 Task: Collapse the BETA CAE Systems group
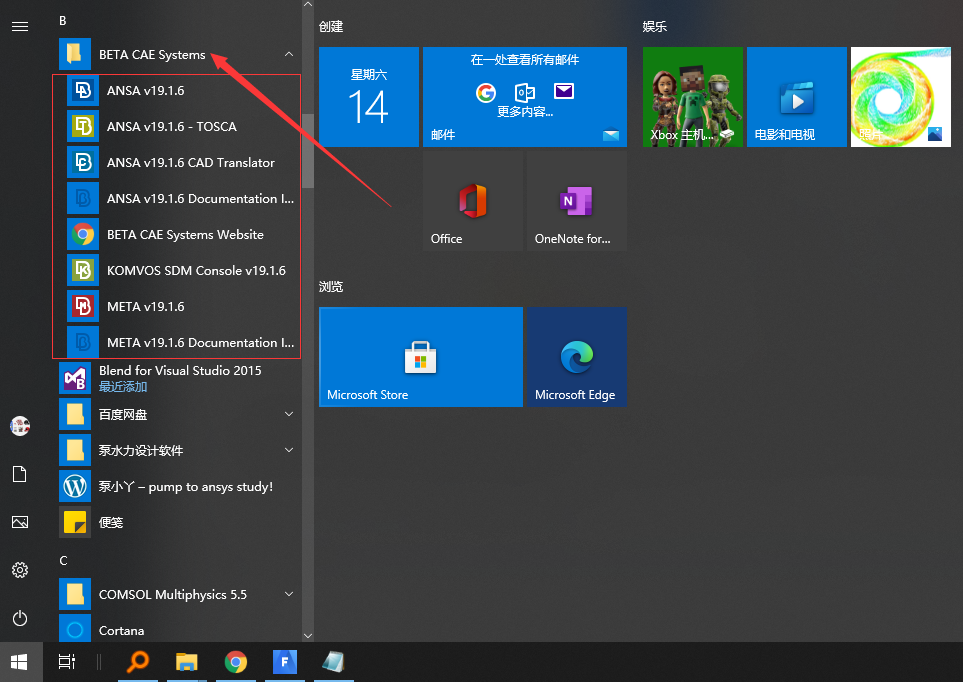coord(287,55)
